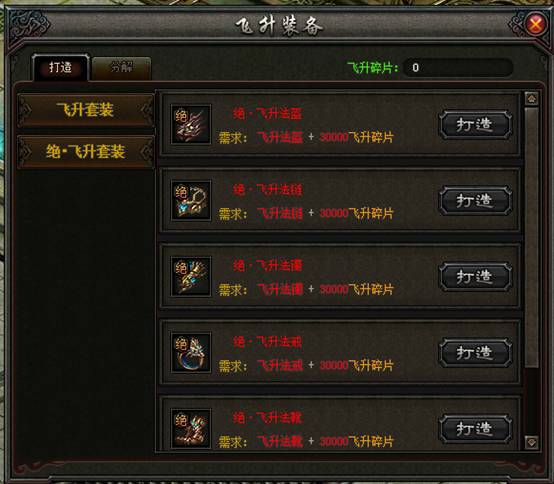This screenshot has width=554, height=484.
Task: Close the 飞升装备 window with red X
Action: tap(536, 24)
